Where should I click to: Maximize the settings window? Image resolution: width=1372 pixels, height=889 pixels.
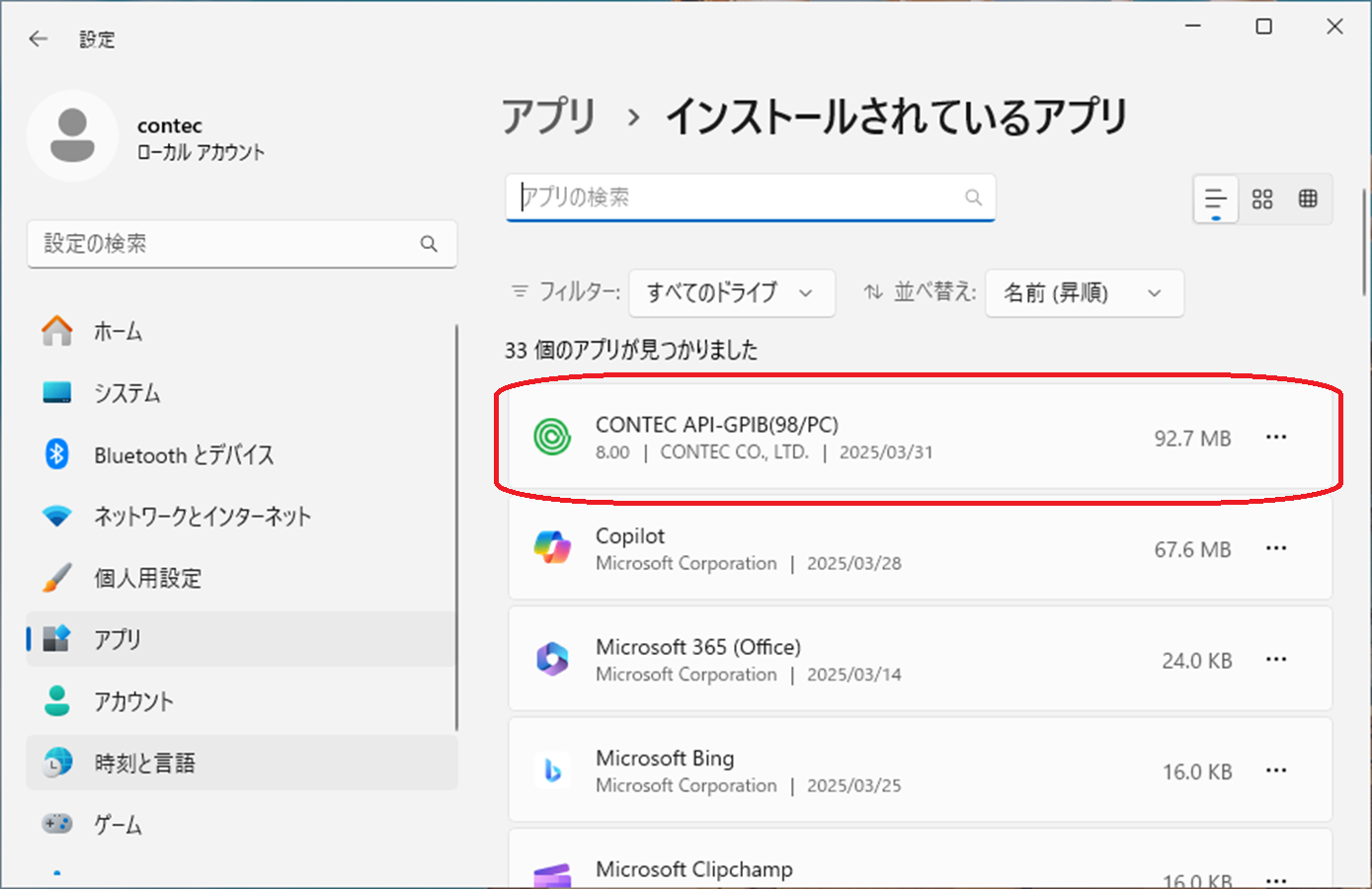1263,27
